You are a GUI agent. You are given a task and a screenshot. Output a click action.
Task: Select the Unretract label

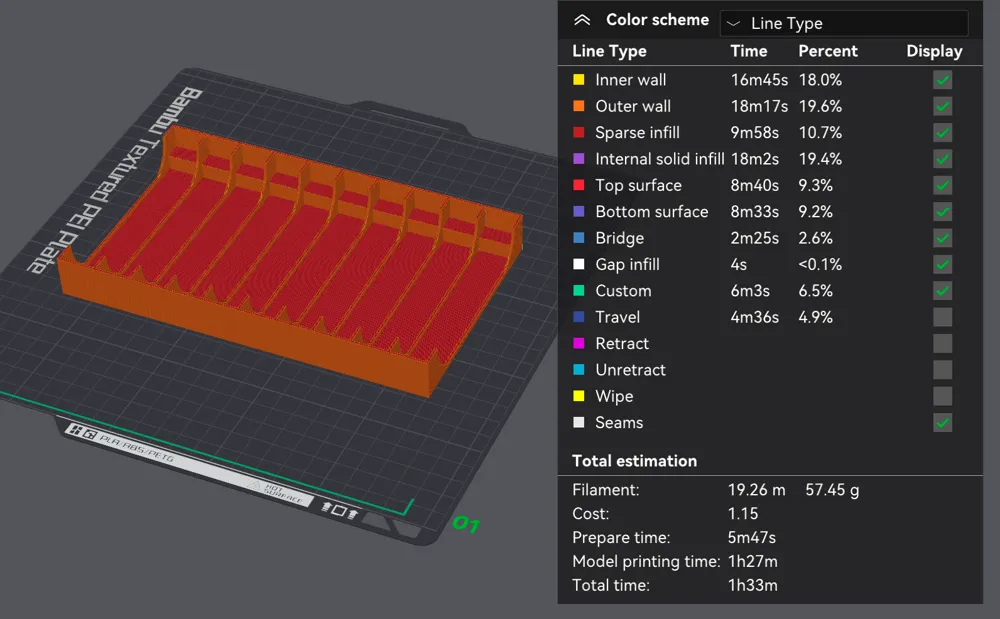coord(630,370)
